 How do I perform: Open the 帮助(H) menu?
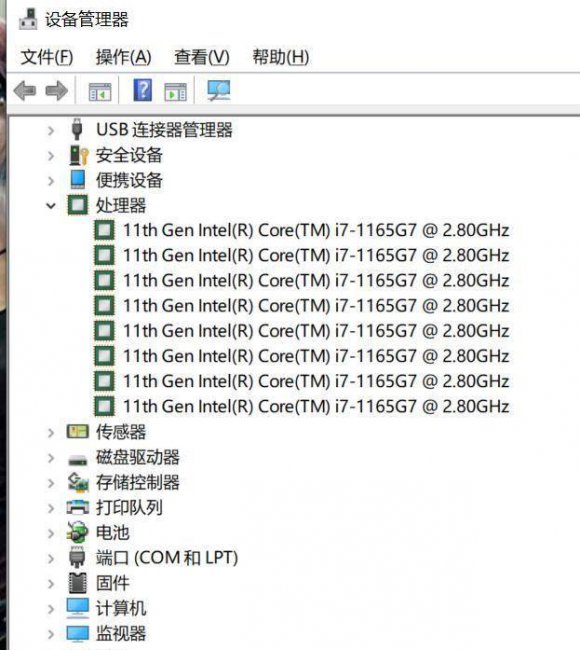click(x=281, y=57)
